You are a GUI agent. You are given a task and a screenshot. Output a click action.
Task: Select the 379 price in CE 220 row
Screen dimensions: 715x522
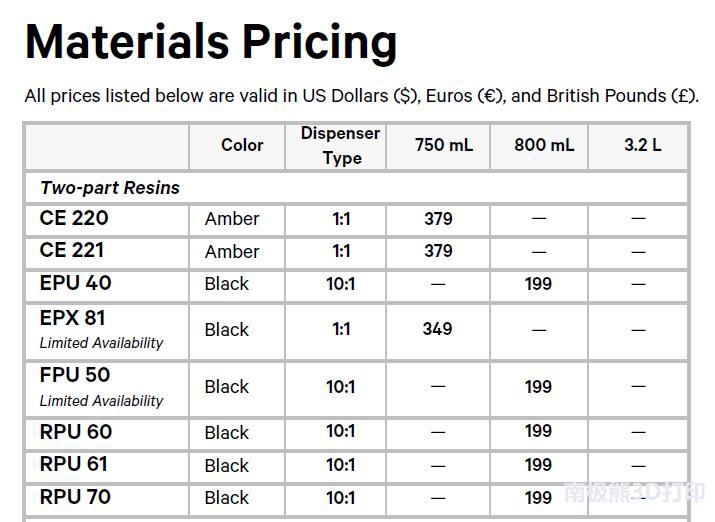click(x=438, y=219)
